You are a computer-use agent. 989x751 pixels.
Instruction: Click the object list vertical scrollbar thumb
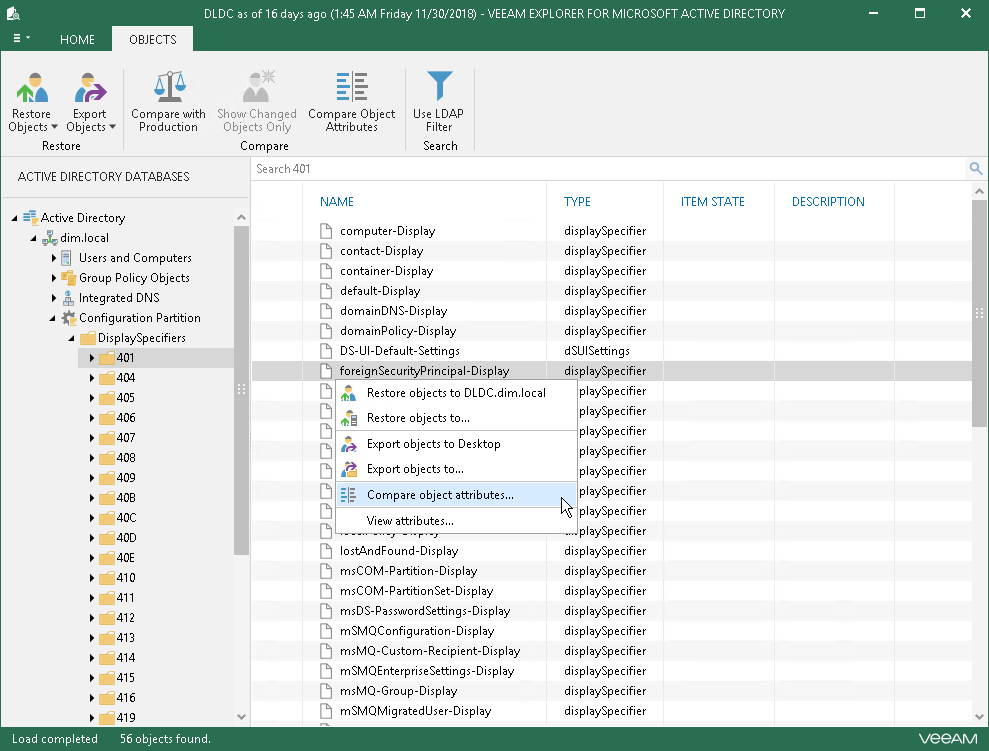tap(979, 313)
